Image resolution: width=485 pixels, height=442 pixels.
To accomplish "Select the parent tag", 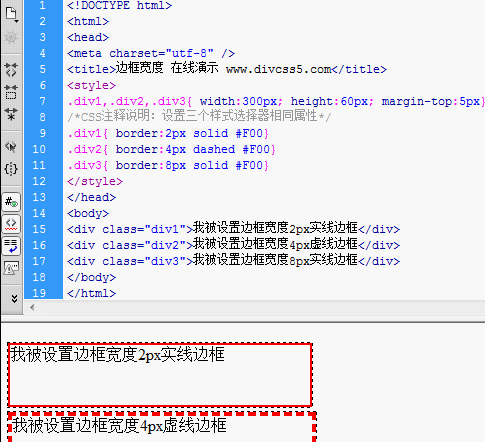I will (11, 146).
